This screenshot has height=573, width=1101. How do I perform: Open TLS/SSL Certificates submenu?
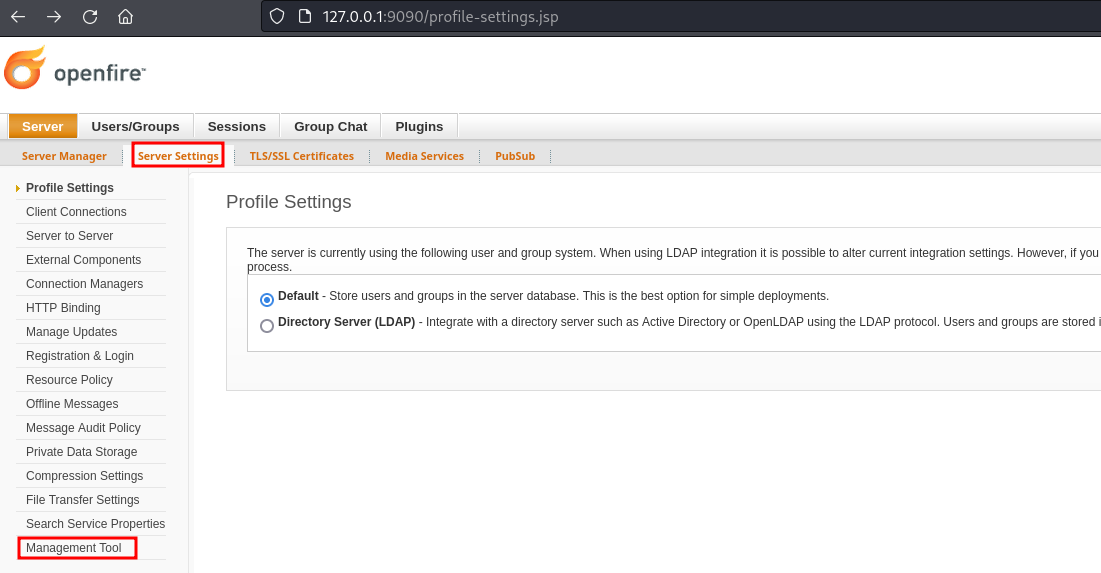(301, 156)
